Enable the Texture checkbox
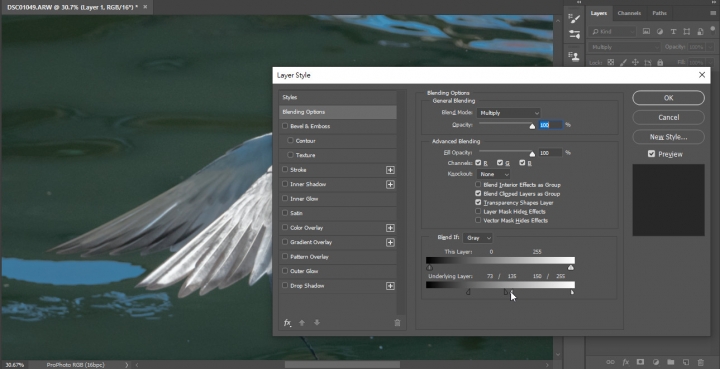This screenshot has width=720, height=369. (290, 155)
